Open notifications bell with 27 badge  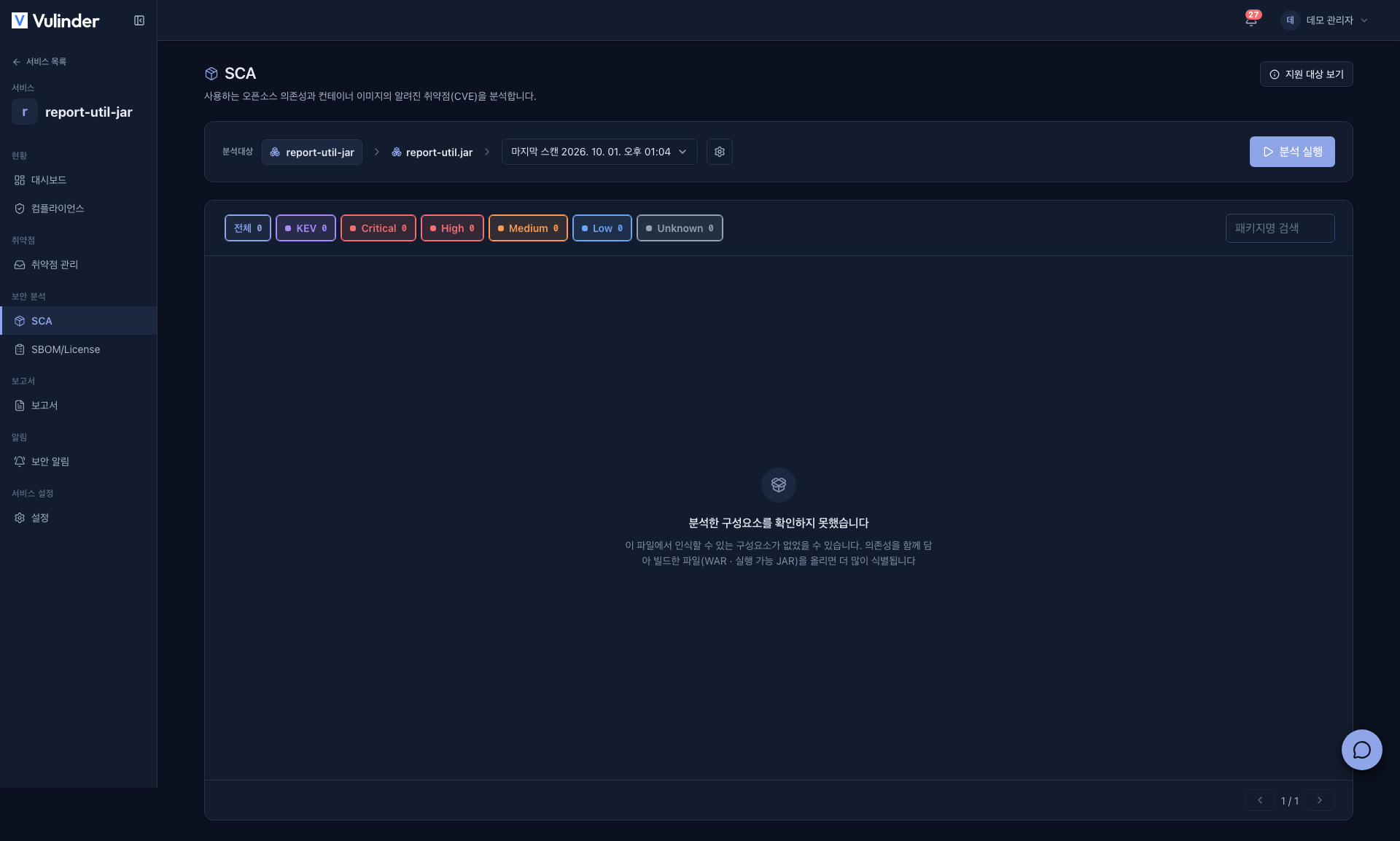point(1251,20)
